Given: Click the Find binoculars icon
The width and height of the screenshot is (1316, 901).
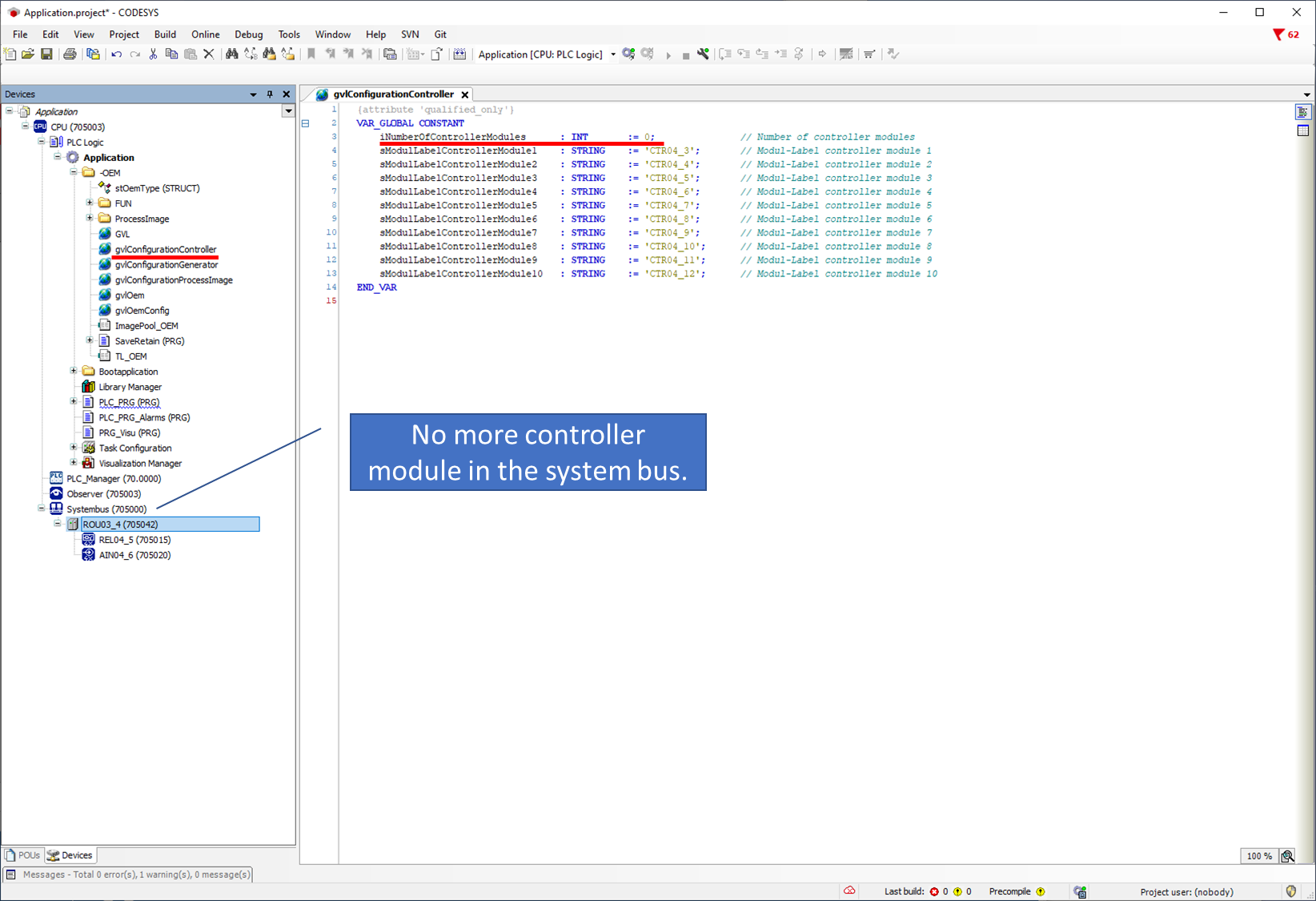Looking at the screenshot, I should (231, 54).
